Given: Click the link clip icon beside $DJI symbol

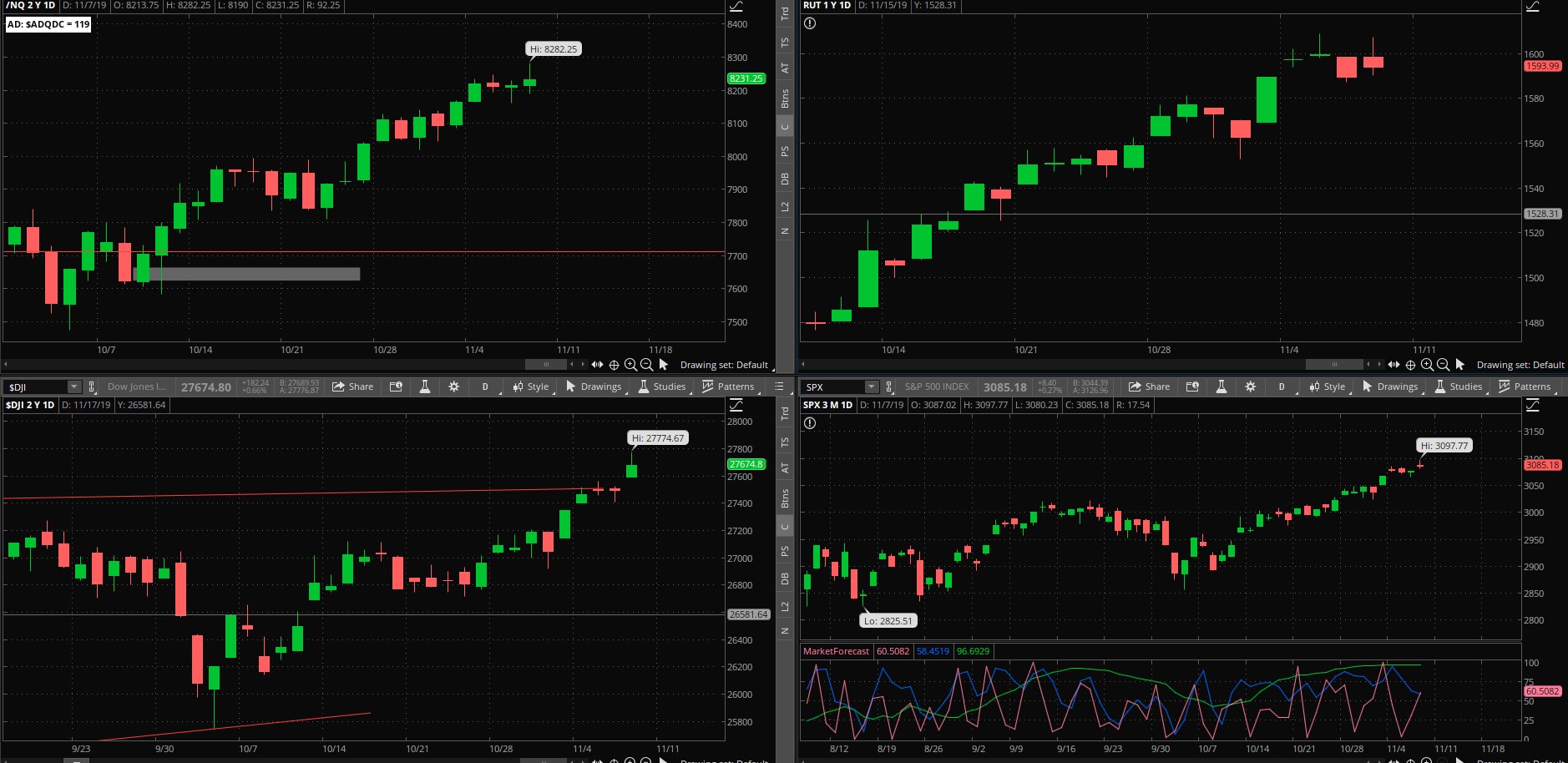Looking at the screenshot, I should (92, 387).
